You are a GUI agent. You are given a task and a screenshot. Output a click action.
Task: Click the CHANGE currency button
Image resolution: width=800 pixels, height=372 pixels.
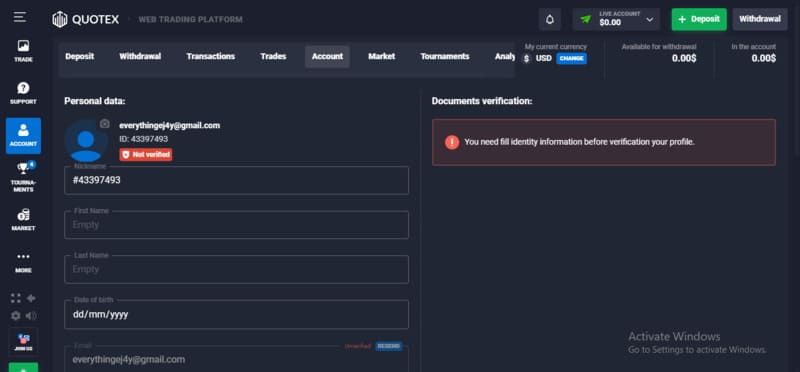(571, 59)
